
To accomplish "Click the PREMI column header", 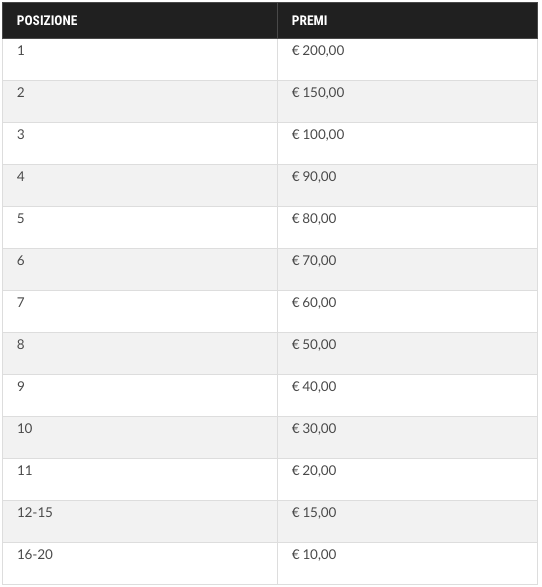I will tap(408, 20).
